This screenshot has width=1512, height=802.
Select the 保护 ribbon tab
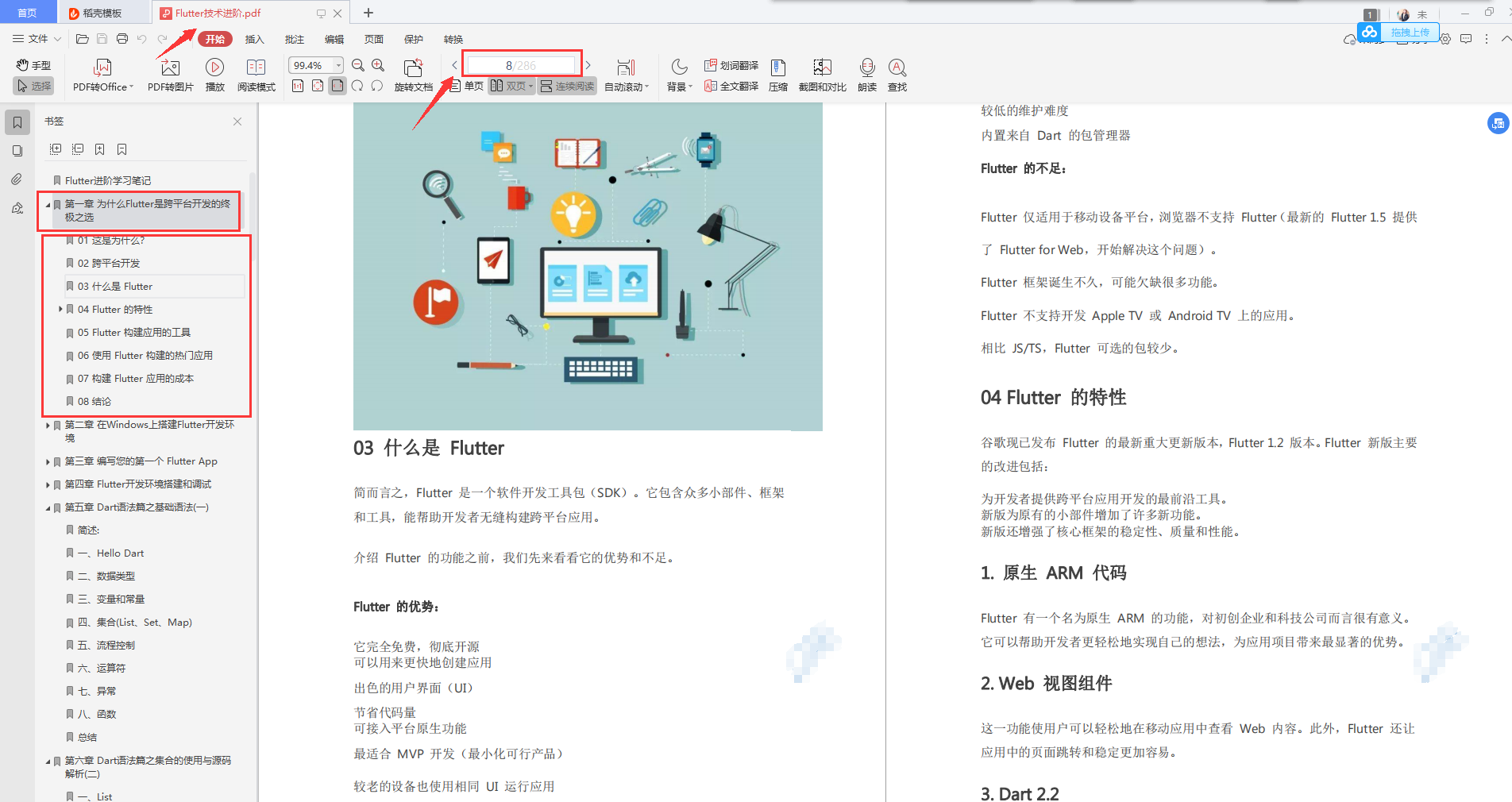(x=413, y=39)
